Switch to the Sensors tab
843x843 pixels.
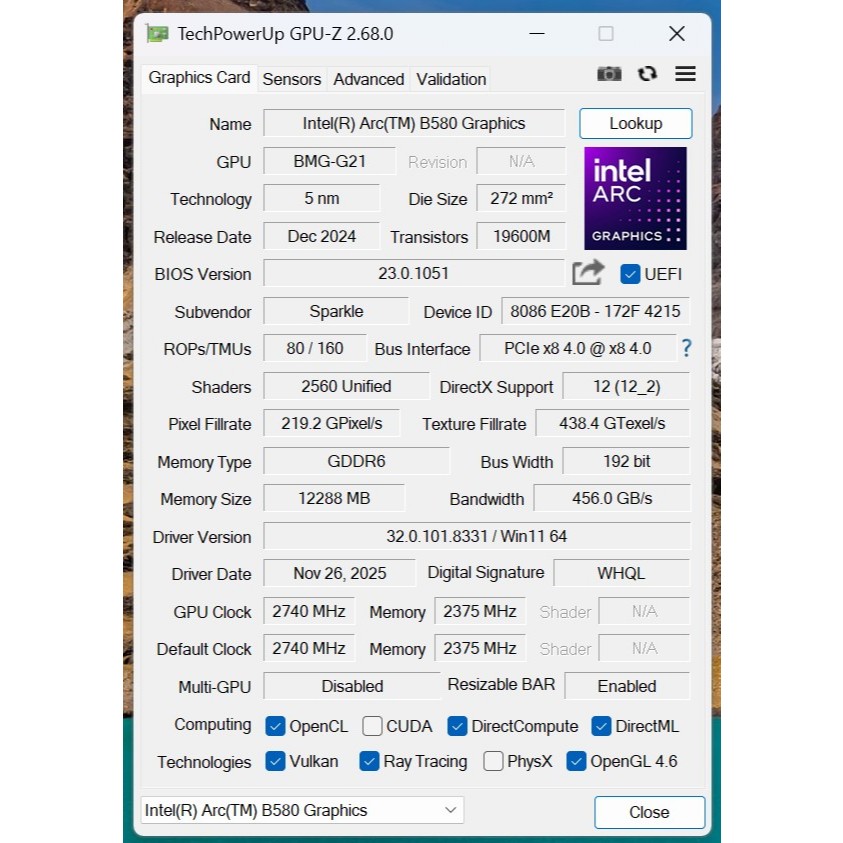coord(291,79)
